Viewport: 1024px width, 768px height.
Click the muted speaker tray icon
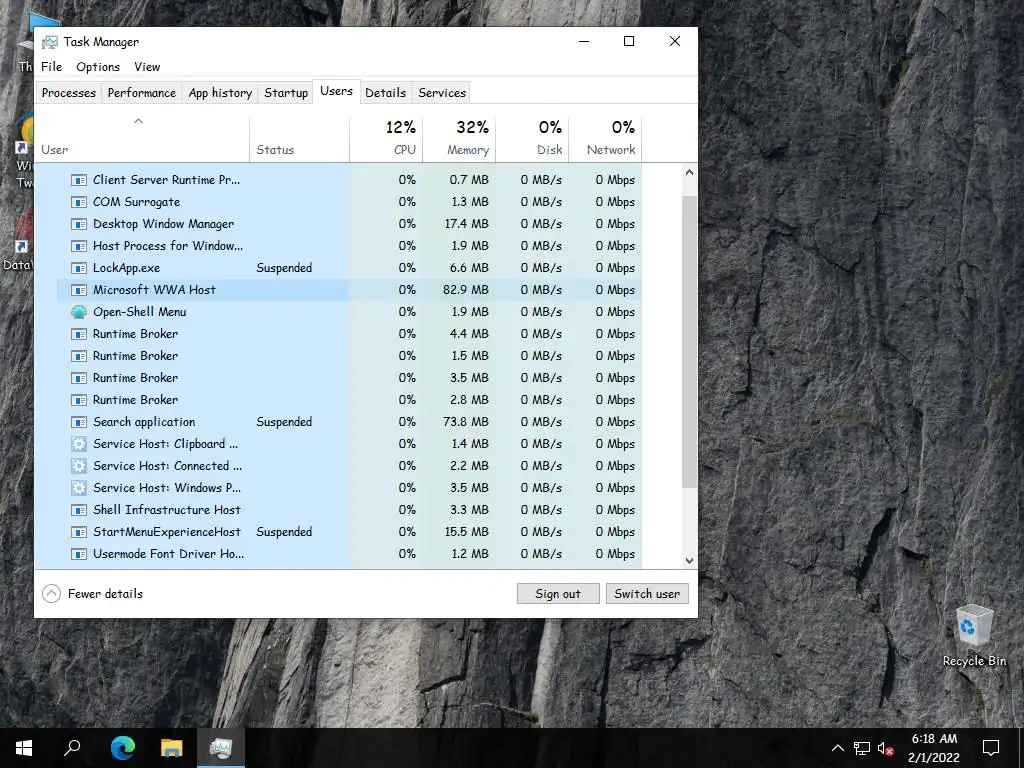pos(886,748)
